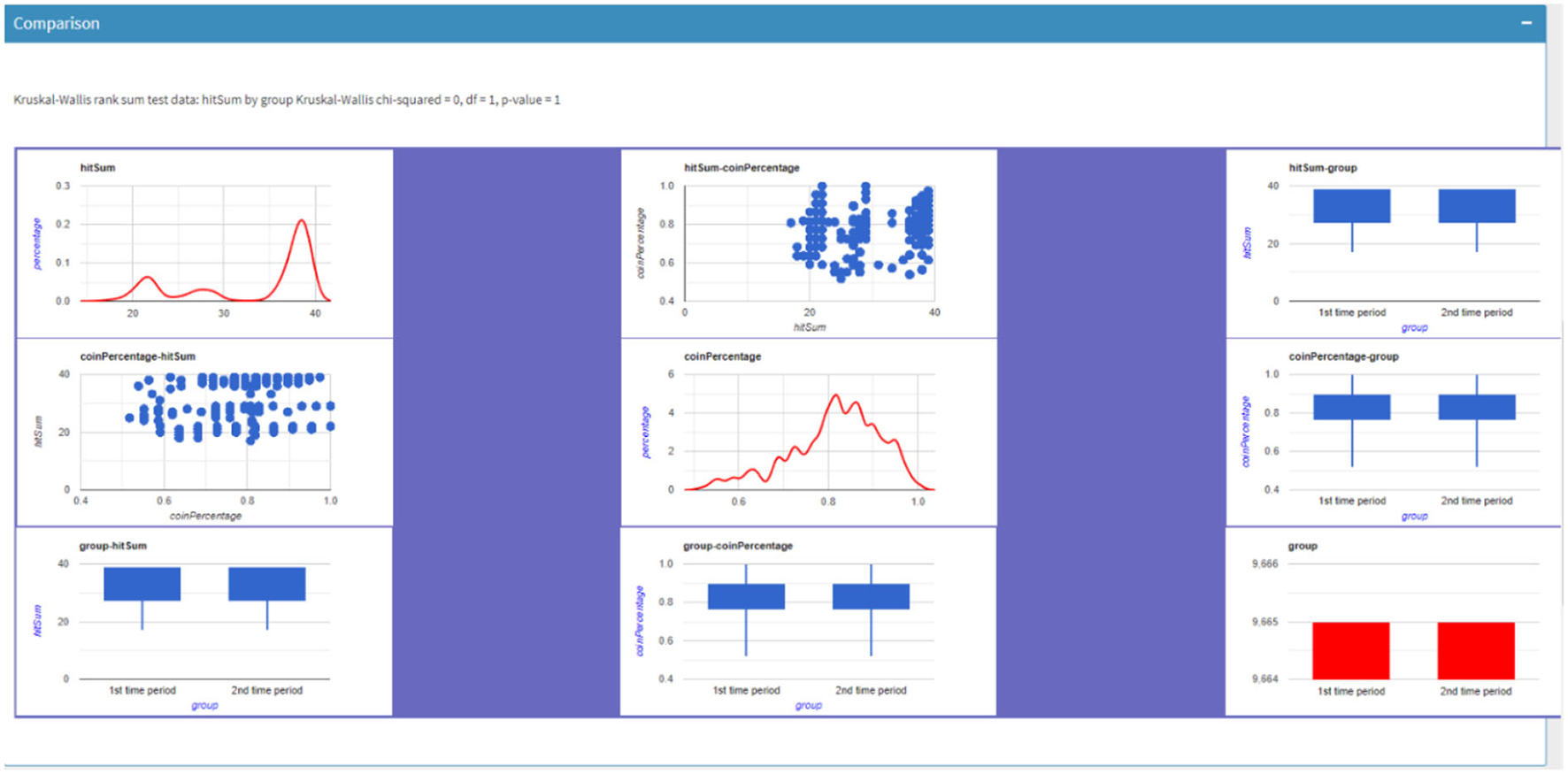Click 2nd time period box in group-coinPercentage chart
Screen dimensions: 1568x774
coord(871,596)
